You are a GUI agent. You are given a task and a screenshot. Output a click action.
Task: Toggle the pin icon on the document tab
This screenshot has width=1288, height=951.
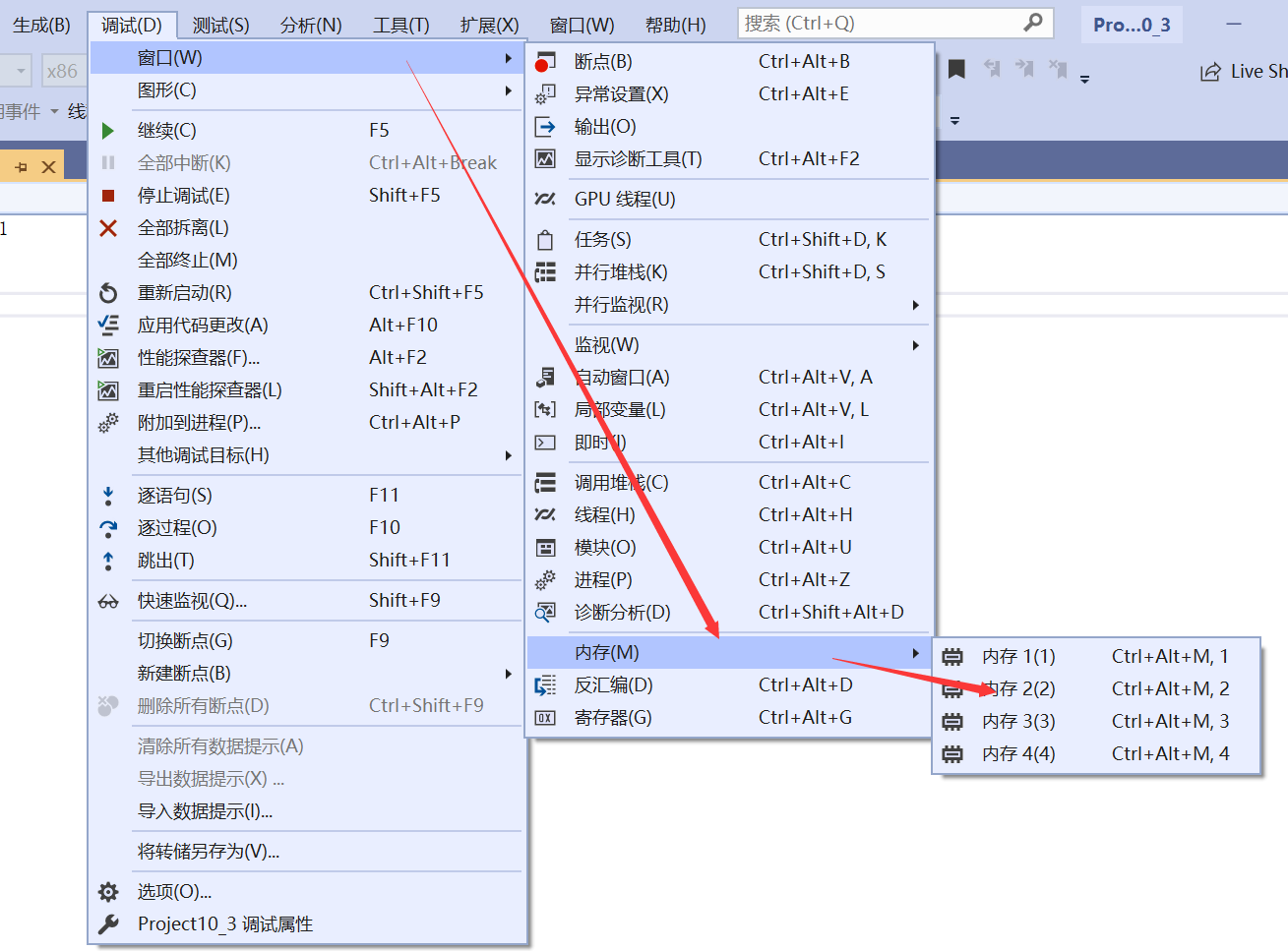coord(21,167)
